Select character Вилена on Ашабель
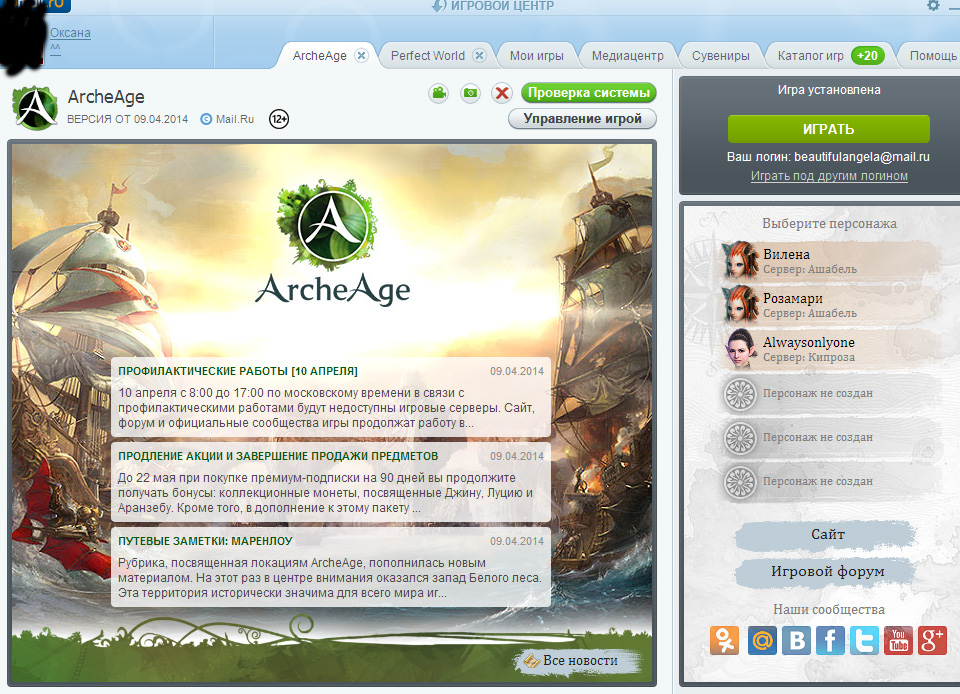The height and width of the screenshot is (694, 960). coord(831,261)
